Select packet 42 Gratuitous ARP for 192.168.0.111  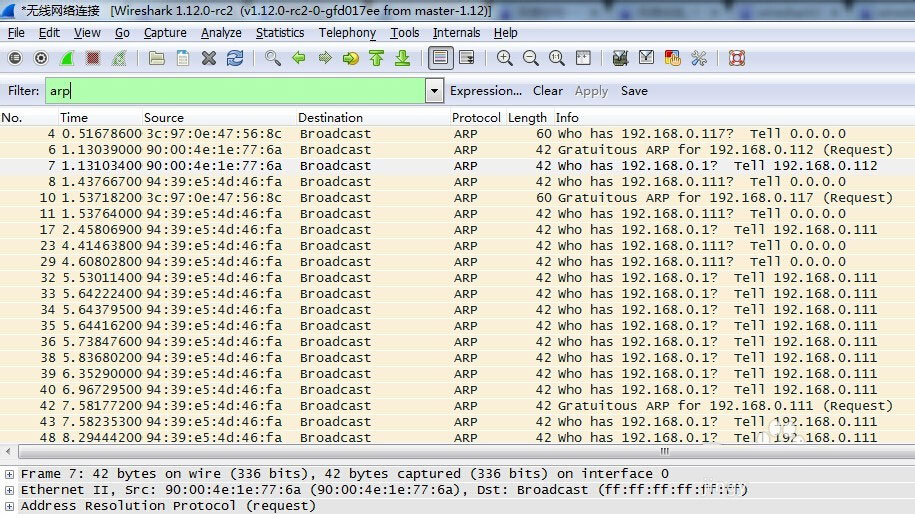click(x=458, y=405)
